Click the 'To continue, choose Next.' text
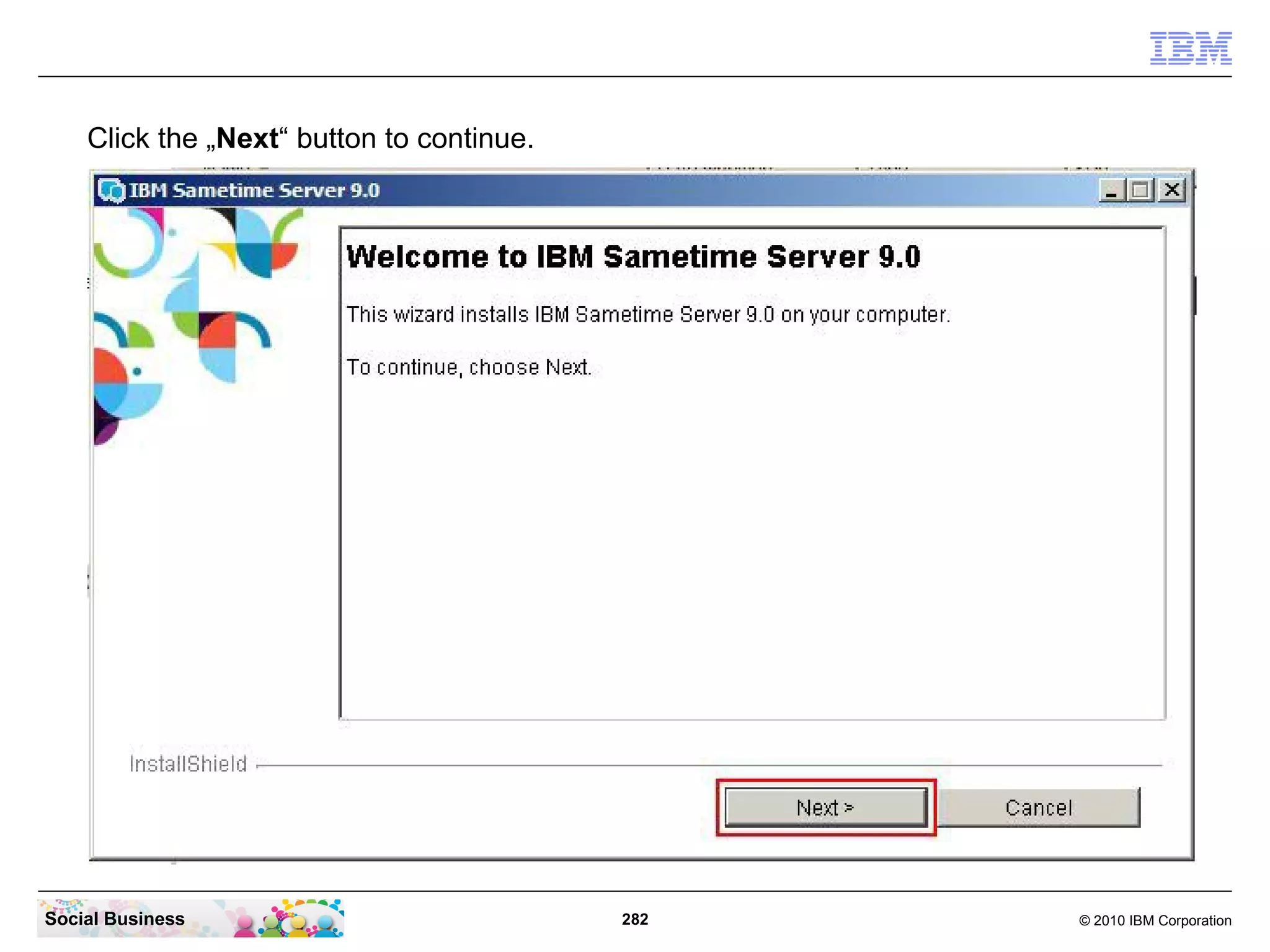 coord(469,368)
